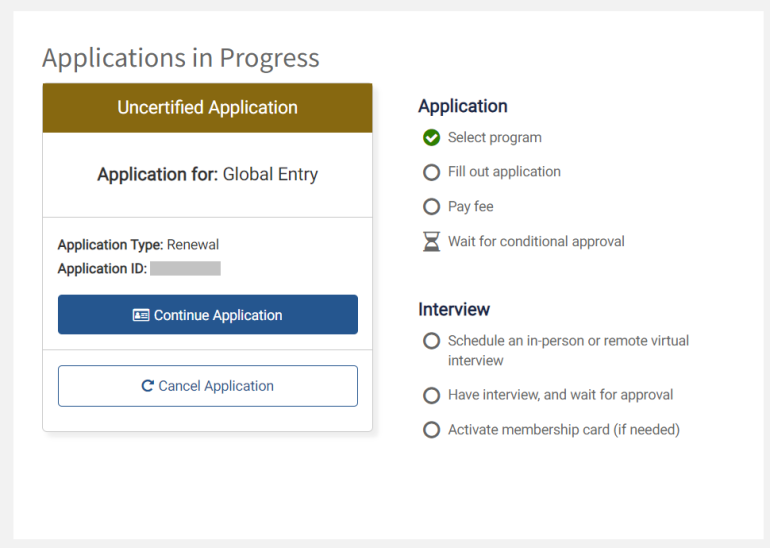Click the circle beside Fill out application

(x=431, y=172)
